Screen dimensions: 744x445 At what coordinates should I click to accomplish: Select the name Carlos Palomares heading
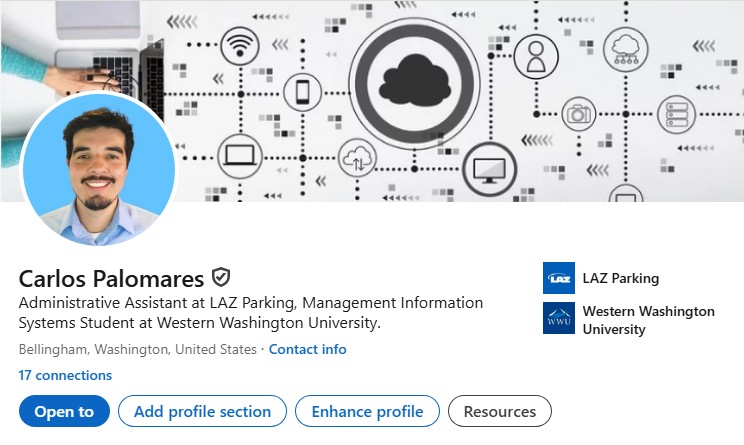coord(112,278)
